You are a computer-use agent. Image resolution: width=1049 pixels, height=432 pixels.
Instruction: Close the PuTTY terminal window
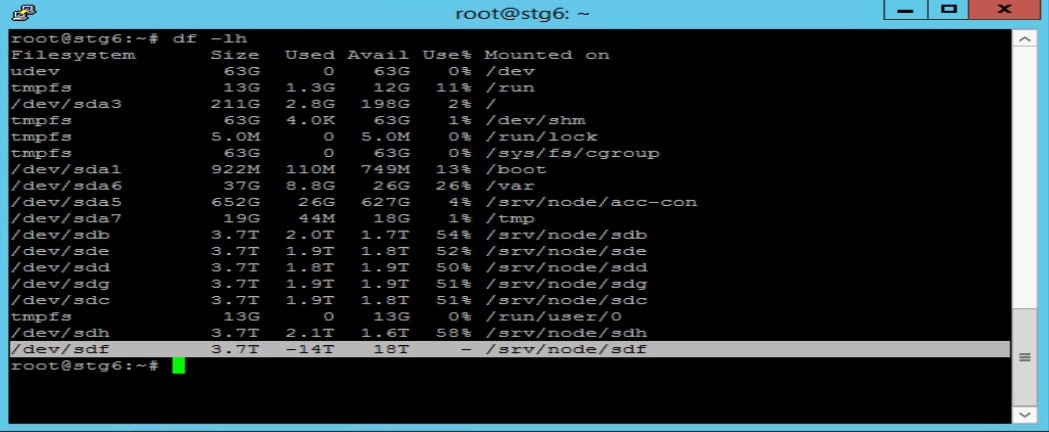pyautogui.click(x=1004, y=10)
